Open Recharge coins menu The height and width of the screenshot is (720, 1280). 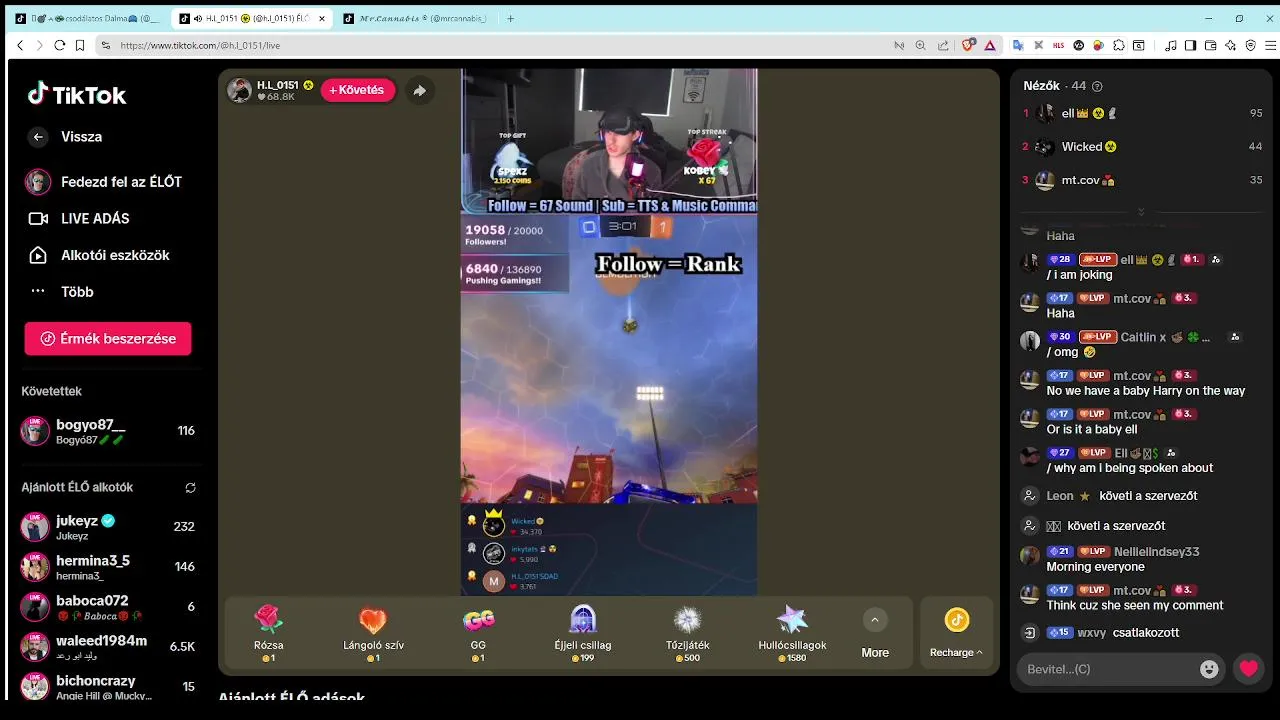[x=956, y=633]
